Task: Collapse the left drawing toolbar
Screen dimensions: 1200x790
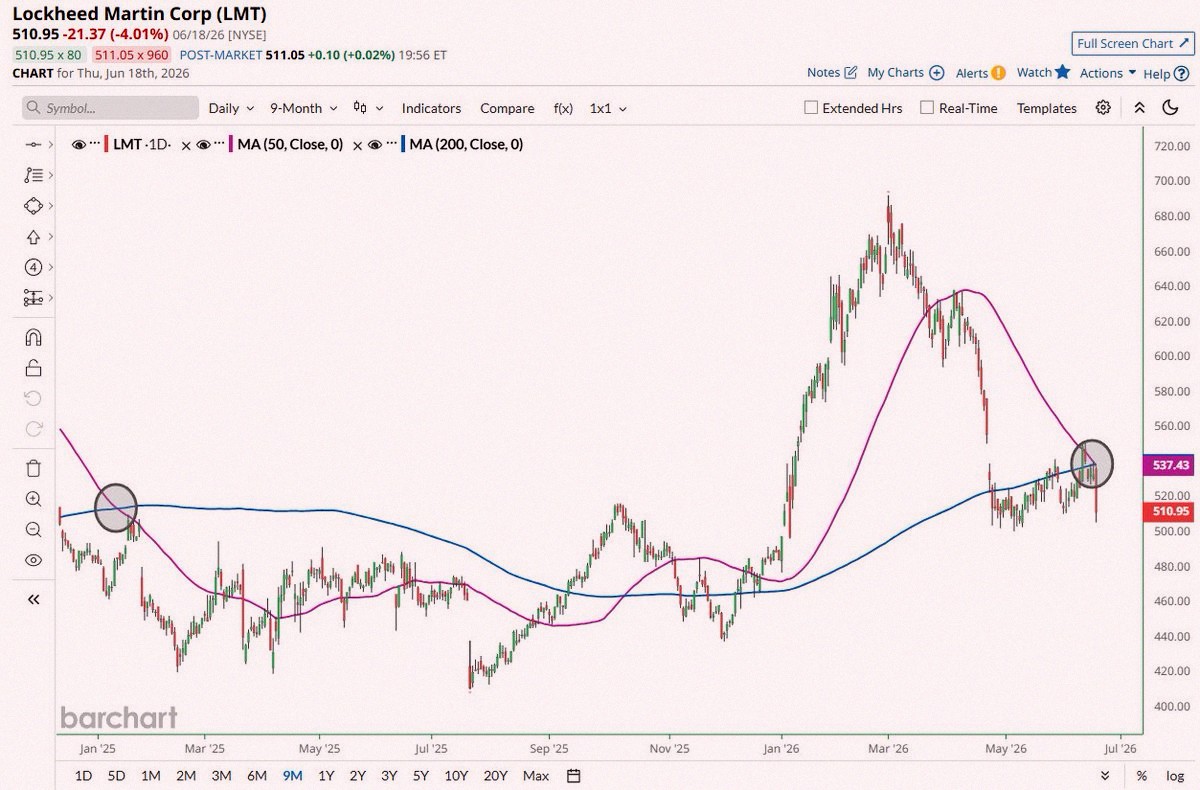Action: pos(32,599)
